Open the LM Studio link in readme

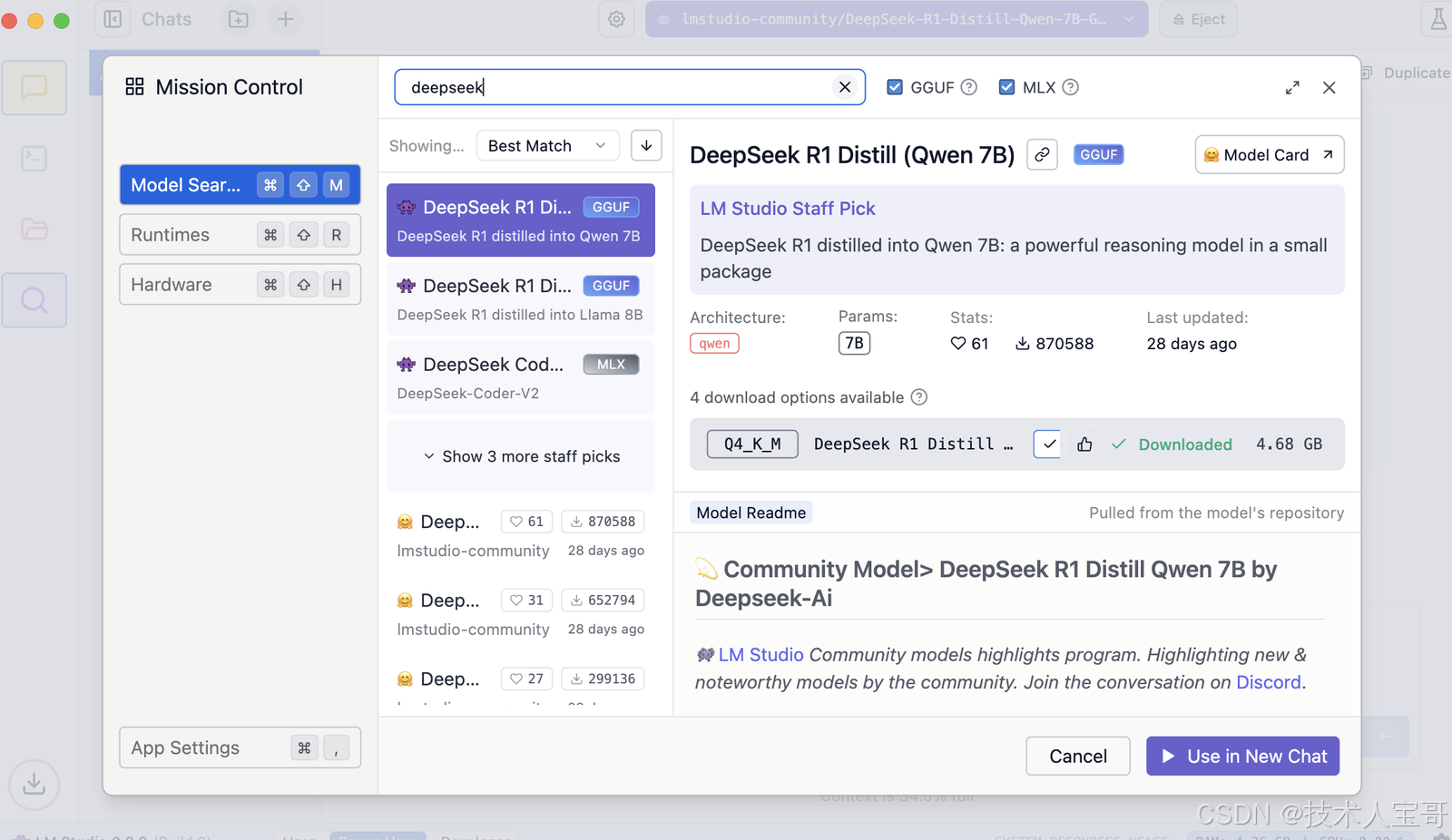point(760,655)
